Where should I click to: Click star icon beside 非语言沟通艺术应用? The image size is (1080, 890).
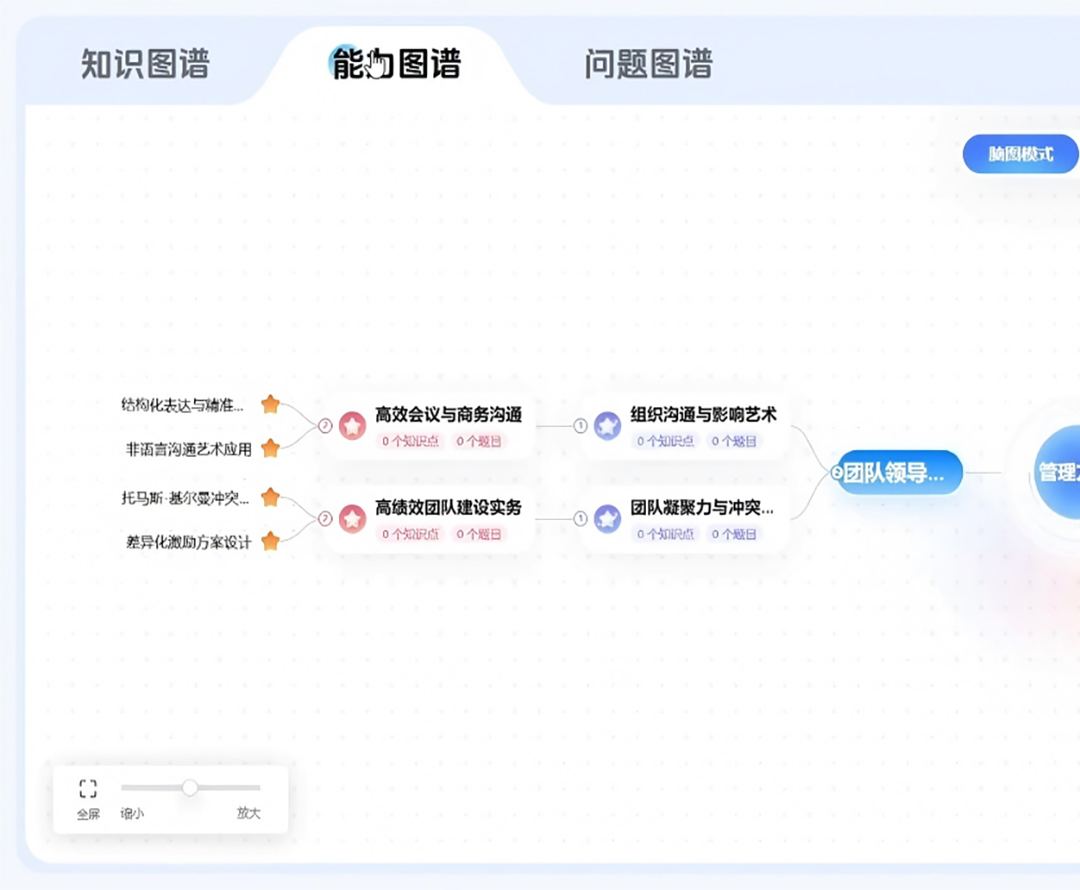pos(270,449)
